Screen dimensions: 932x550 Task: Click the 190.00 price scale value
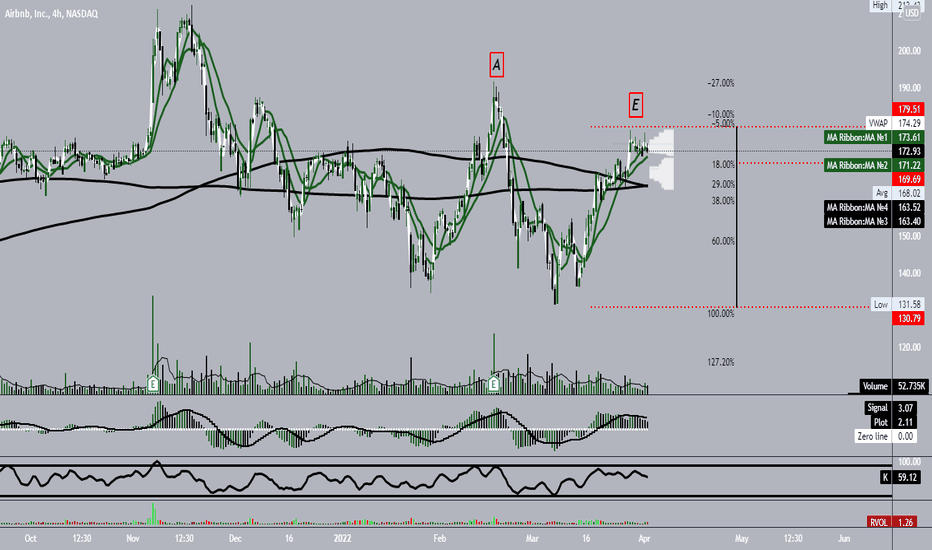(x=909, y=88)
